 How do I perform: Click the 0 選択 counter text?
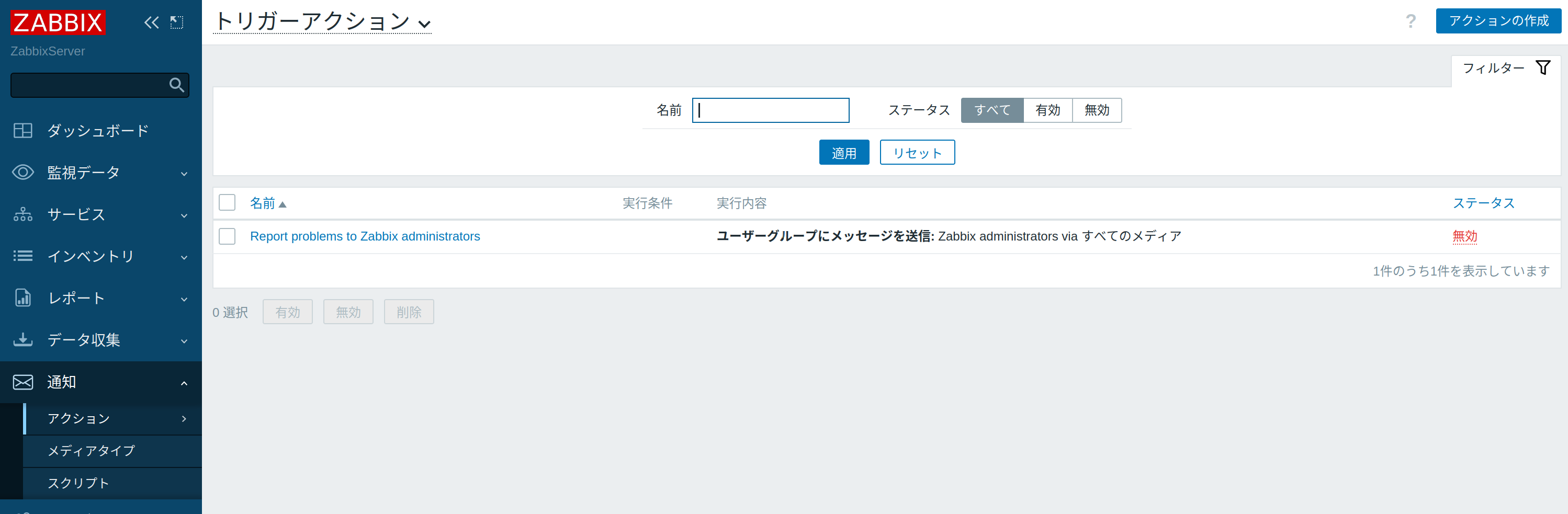[230, 312]
